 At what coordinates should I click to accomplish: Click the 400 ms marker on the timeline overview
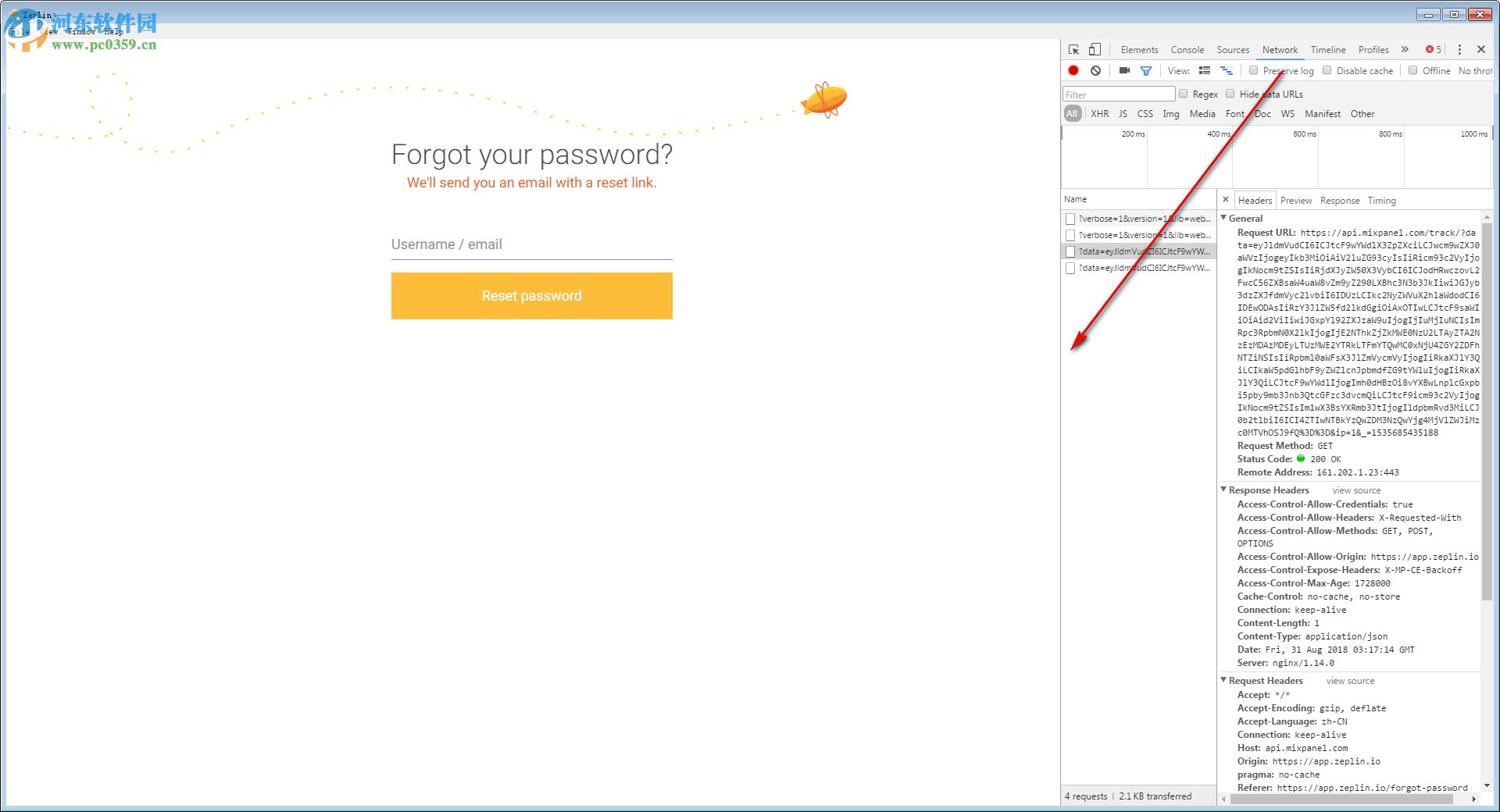tap(1219, 134)
